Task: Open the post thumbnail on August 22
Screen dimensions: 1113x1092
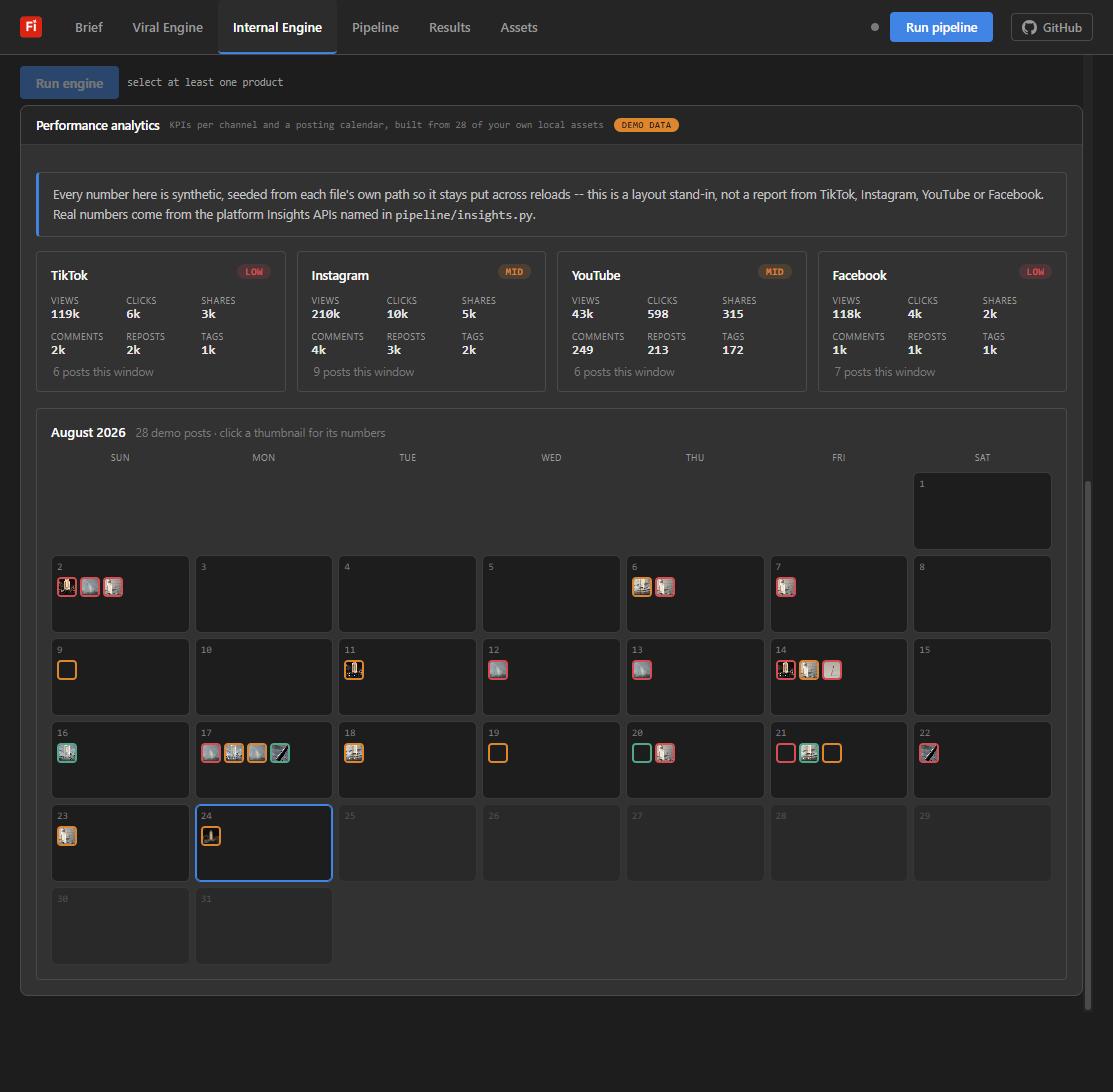Action: (929, 753)
